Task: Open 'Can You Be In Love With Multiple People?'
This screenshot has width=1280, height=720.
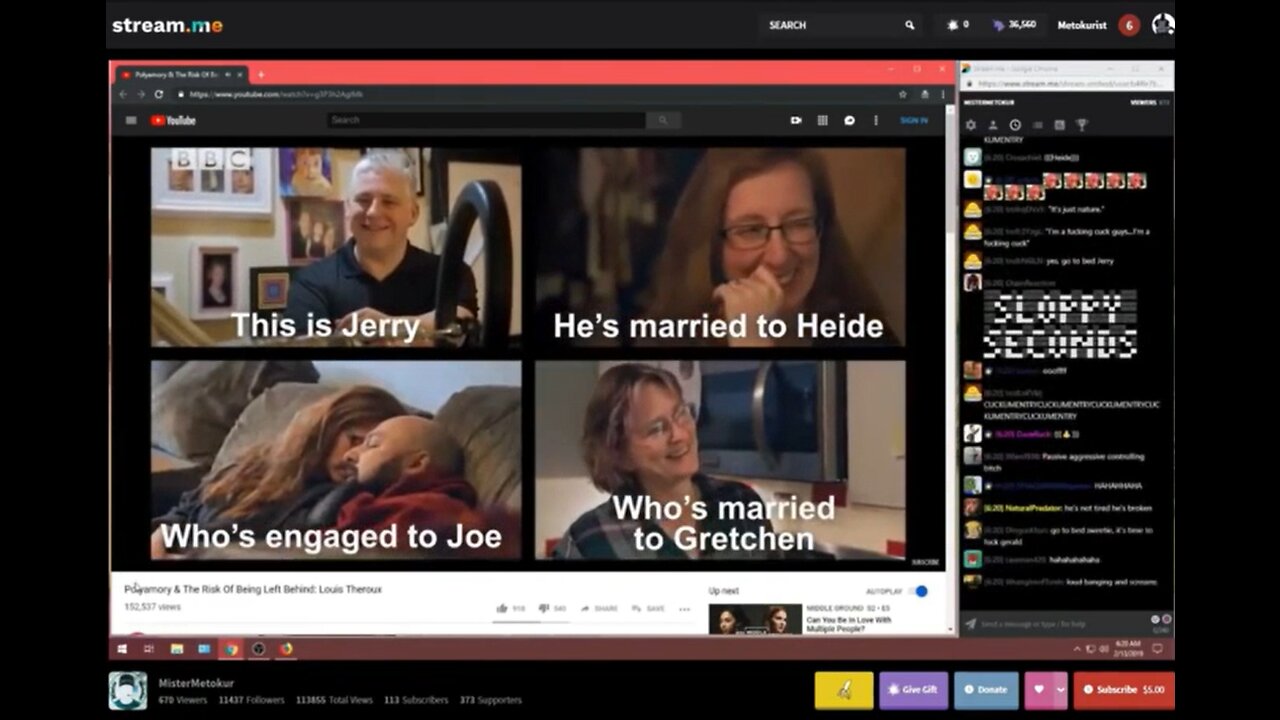Action: click(x=848, y=624)
